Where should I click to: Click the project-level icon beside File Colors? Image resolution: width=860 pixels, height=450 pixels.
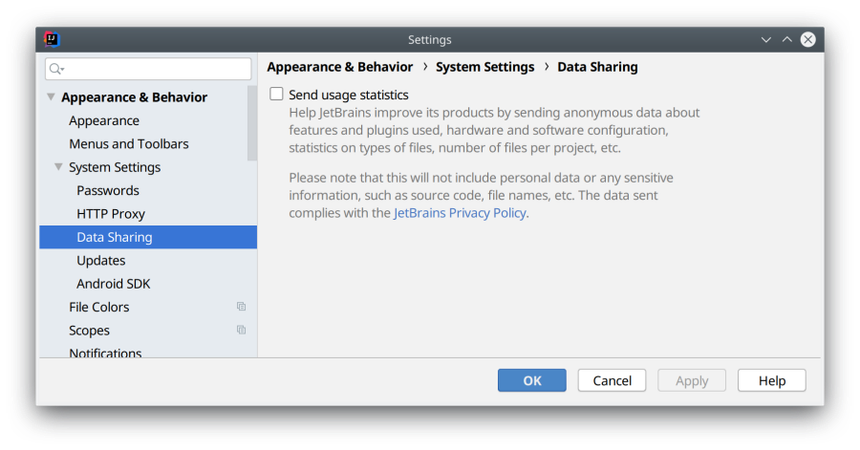[x=241, y=307]
